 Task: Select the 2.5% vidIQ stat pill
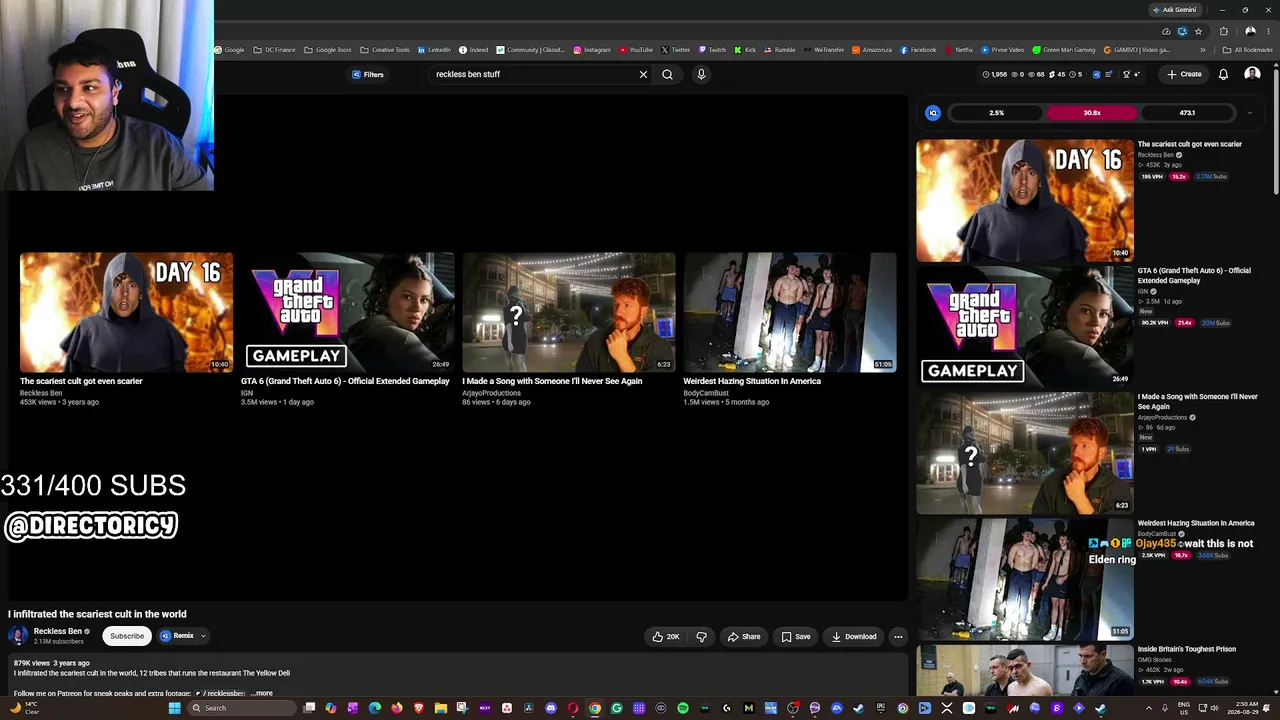pos(996,113)
